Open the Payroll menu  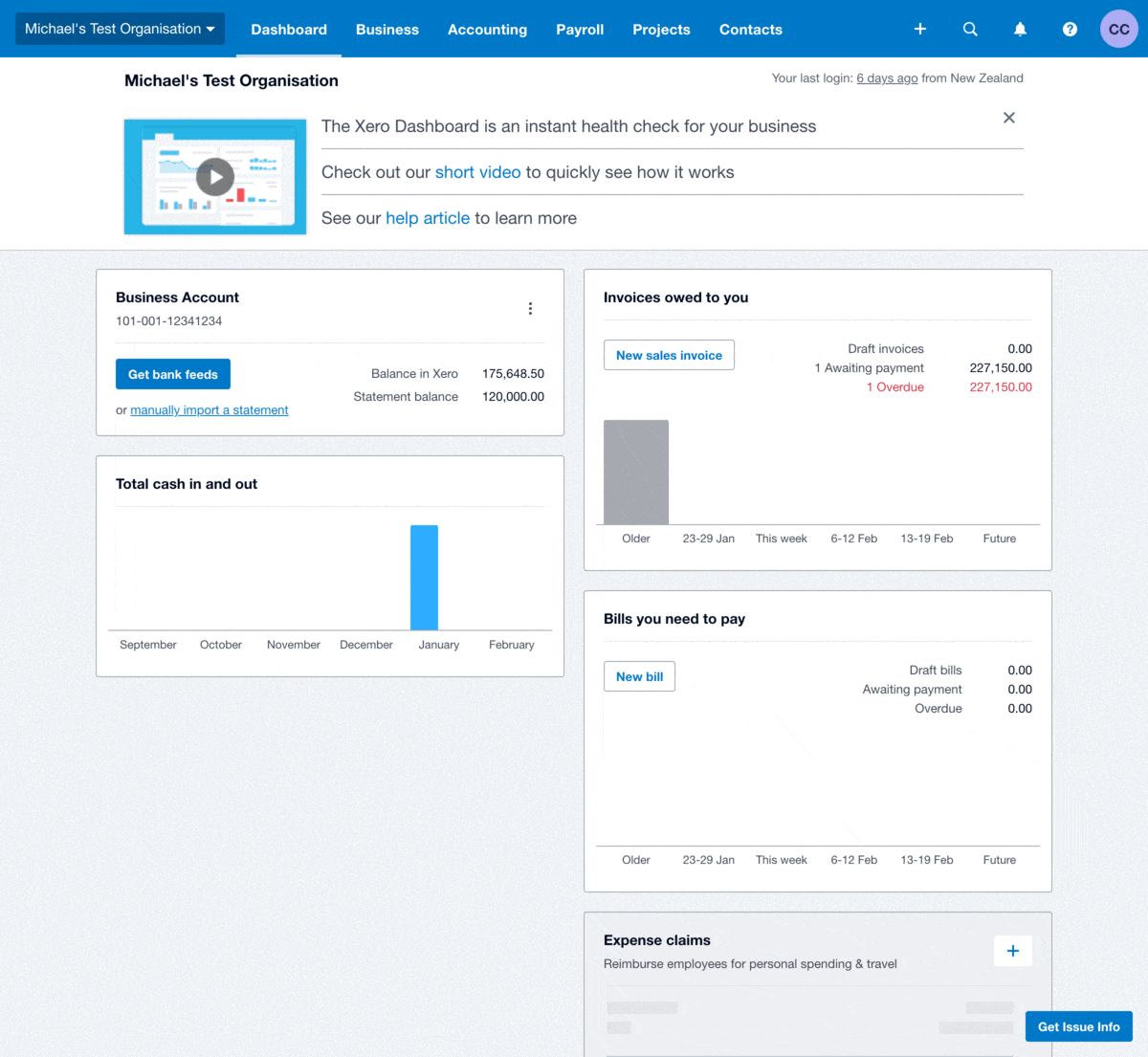click(x=580, y=30)
